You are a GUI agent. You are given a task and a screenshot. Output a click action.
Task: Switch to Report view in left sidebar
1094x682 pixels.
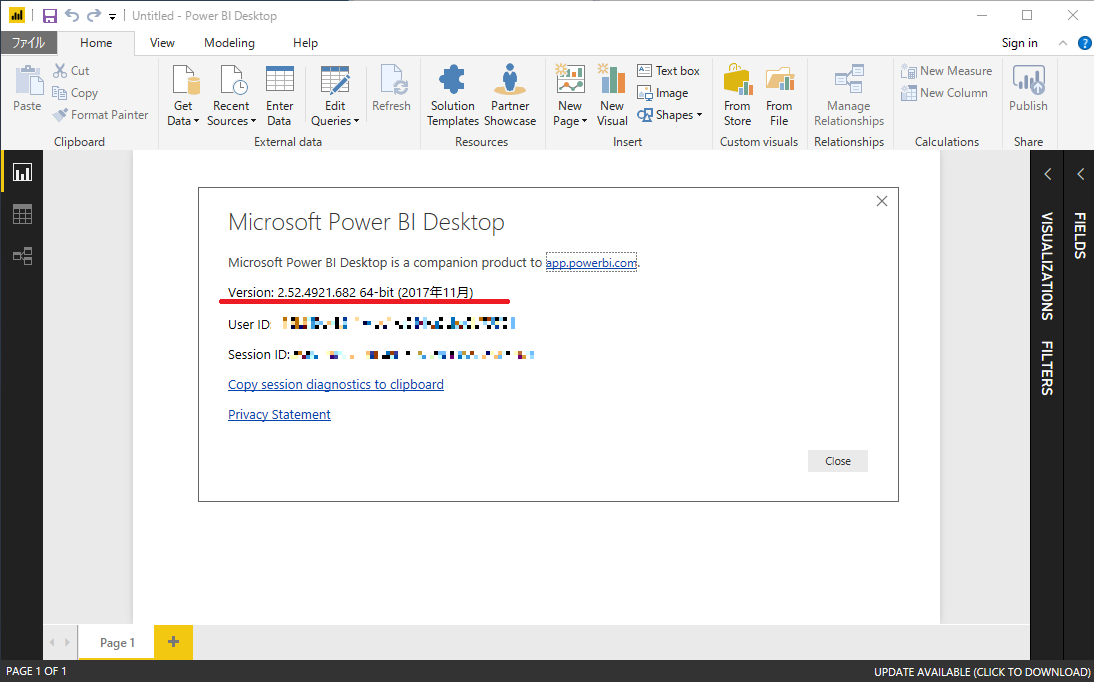click(x=22, y=172)
